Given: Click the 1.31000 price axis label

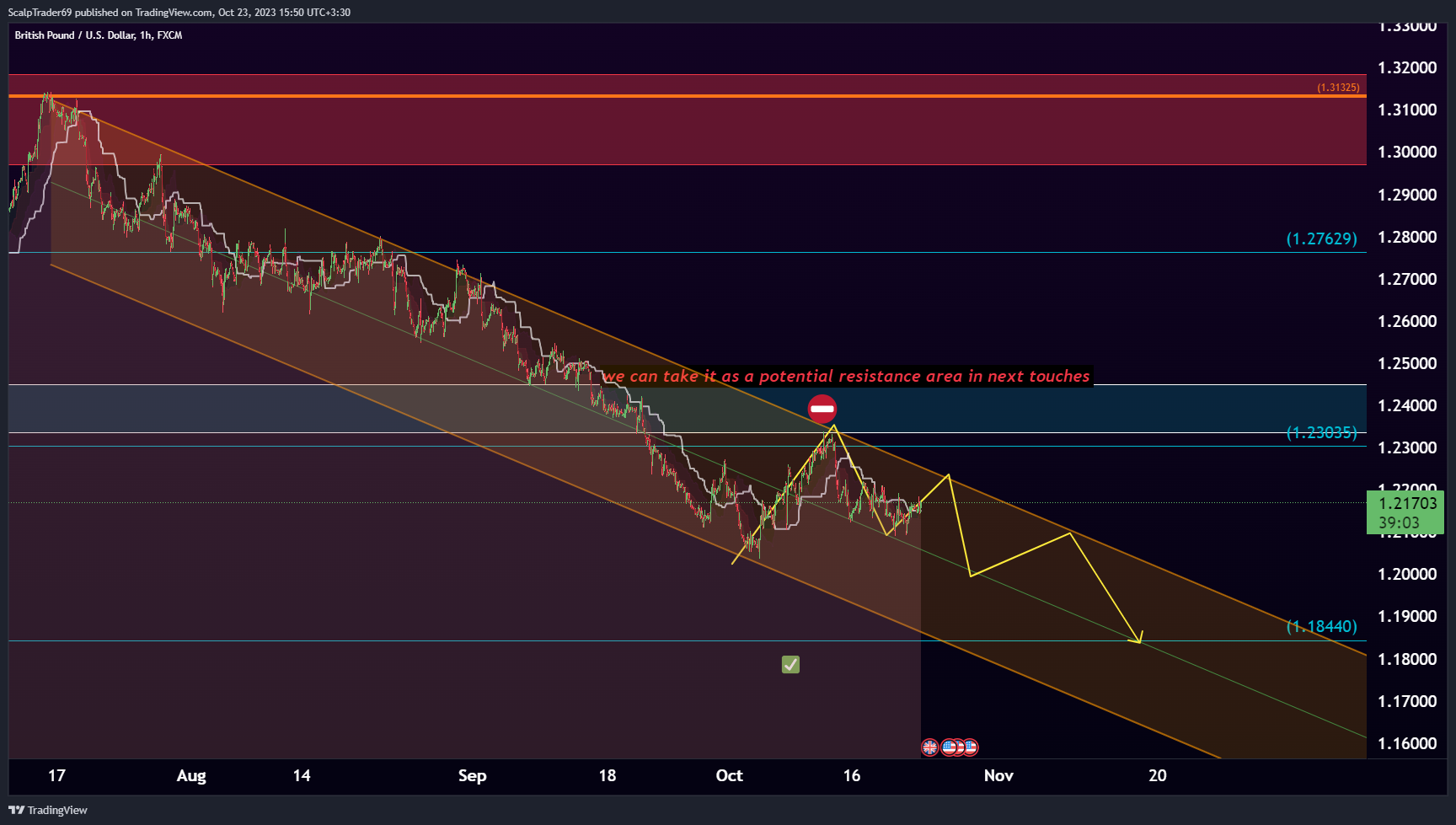Looking at the screenshot, I should 1407,110.
